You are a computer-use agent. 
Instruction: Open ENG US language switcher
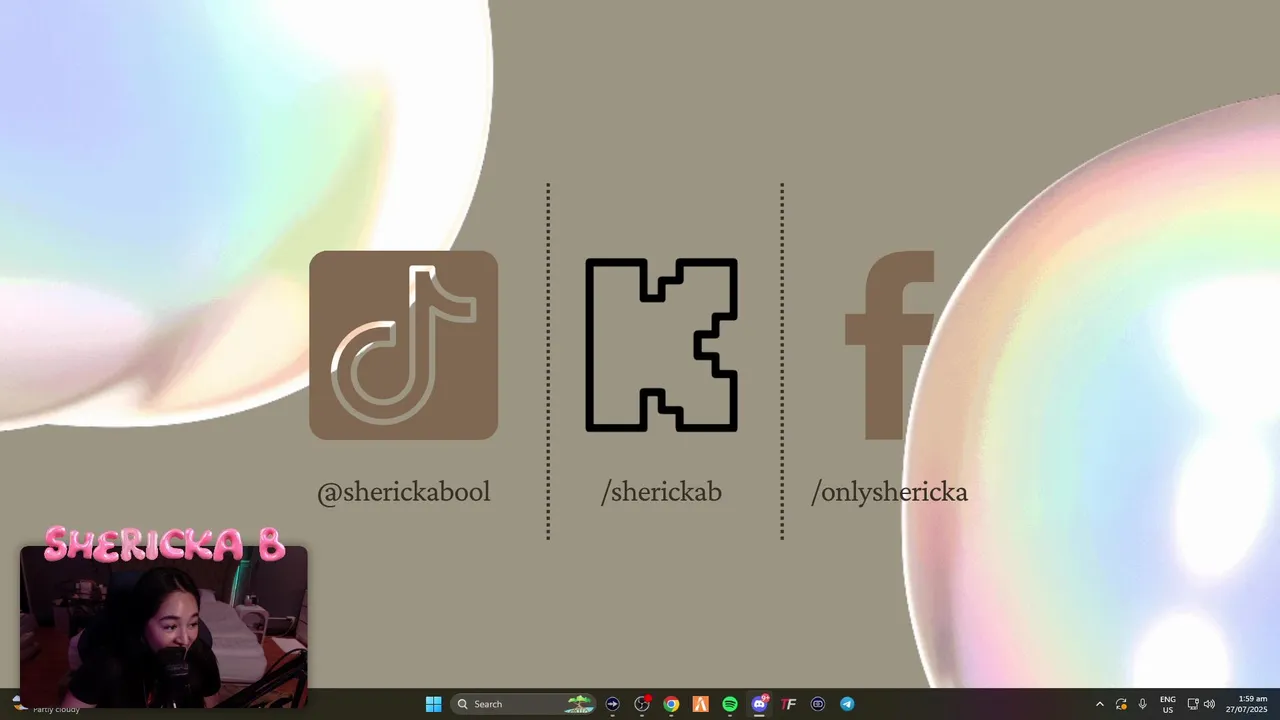pos(1167,704)
